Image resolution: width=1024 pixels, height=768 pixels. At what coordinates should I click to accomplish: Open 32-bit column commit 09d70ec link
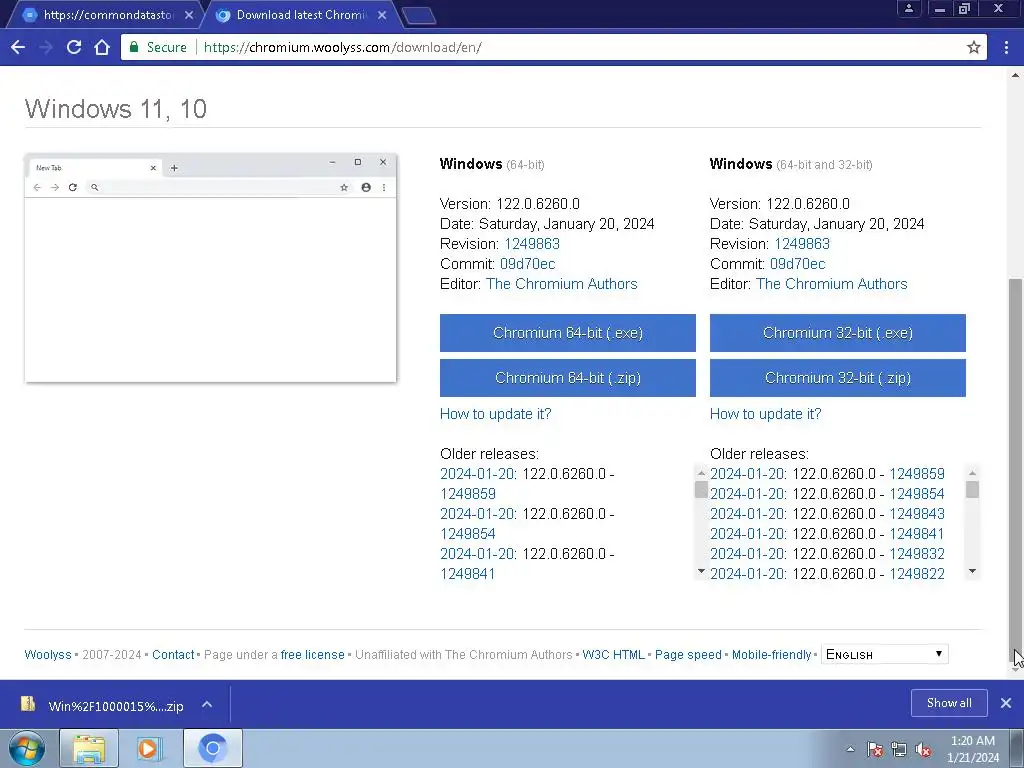click(x=797, y=264)
